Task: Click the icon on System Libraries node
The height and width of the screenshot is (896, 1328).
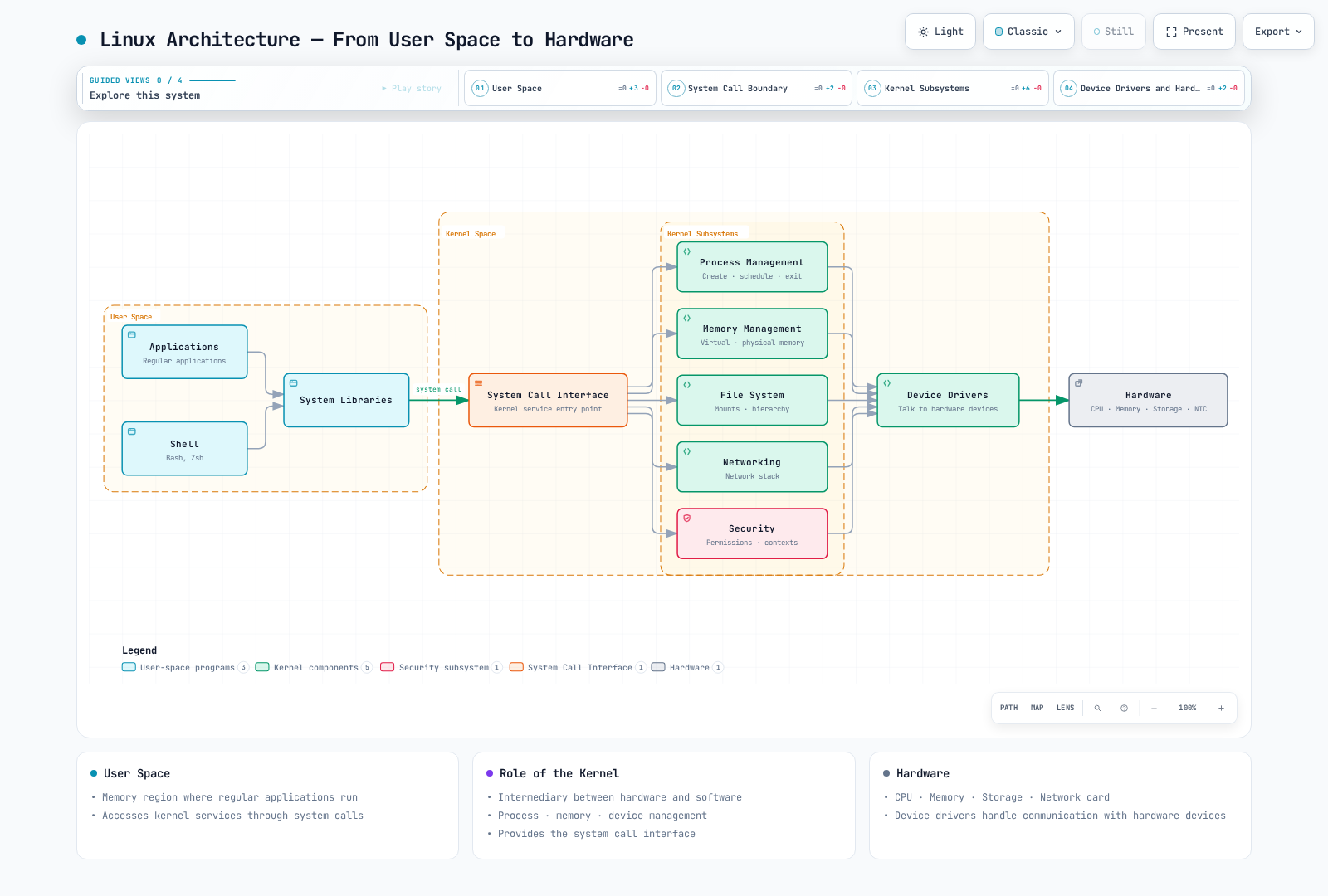Action: (x=294, y=383)
